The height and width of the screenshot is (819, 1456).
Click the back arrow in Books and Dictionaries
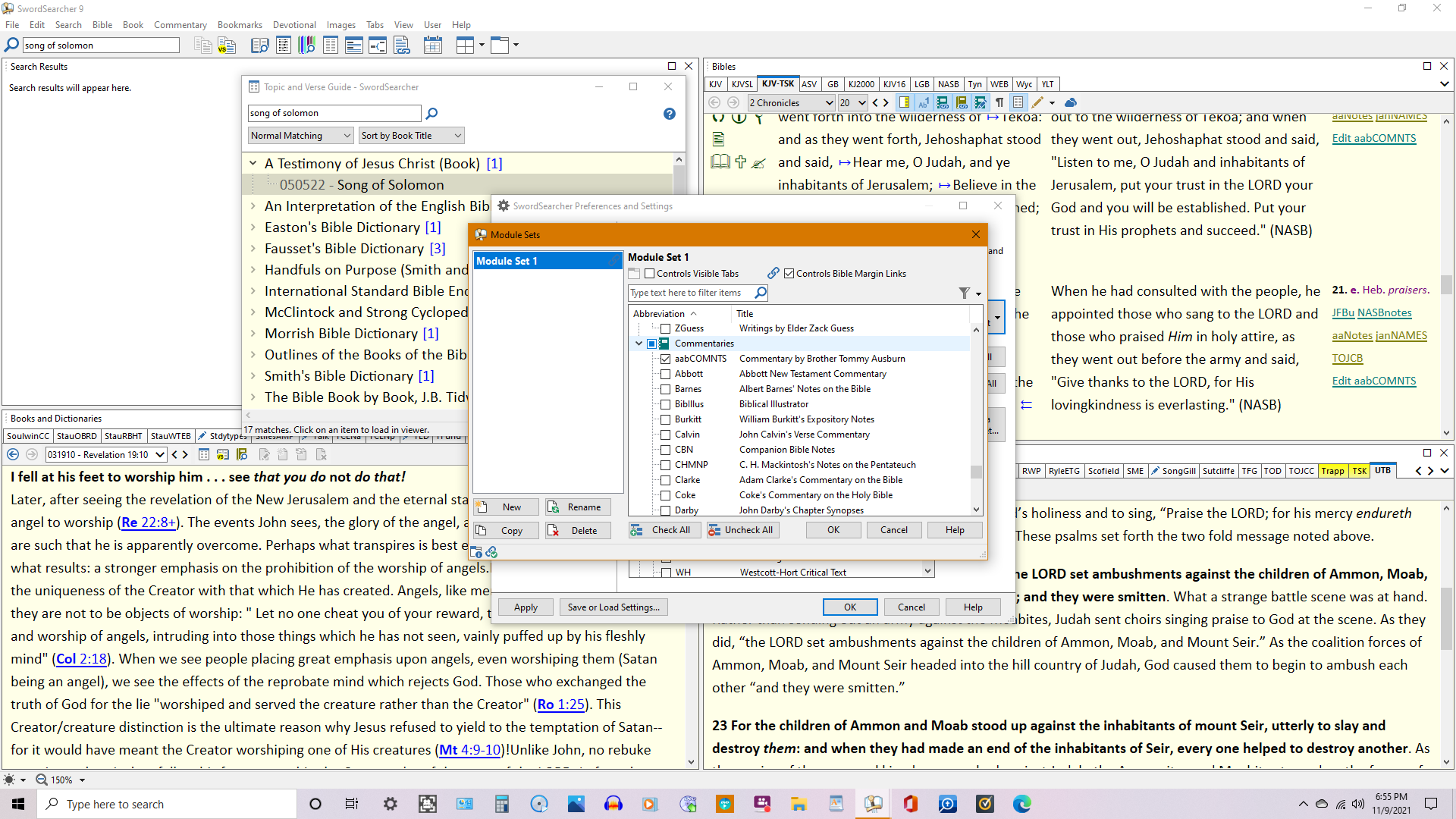tap(13, 454)
